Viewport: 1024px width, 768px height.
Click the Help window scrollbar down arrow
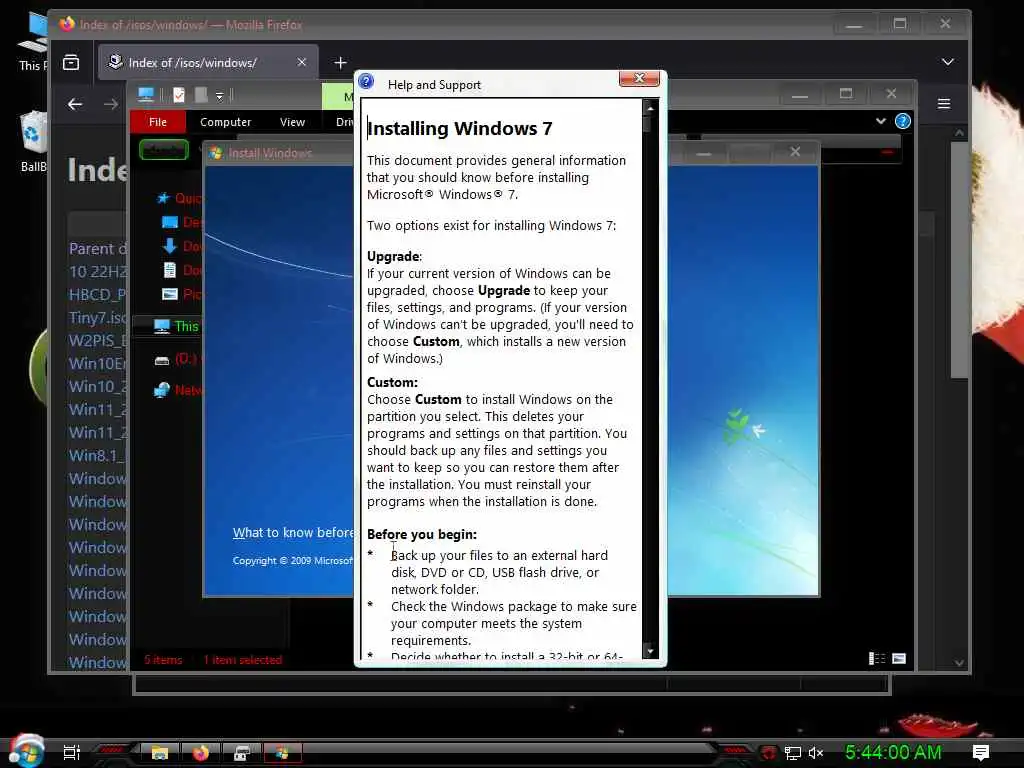pos(650,650)
